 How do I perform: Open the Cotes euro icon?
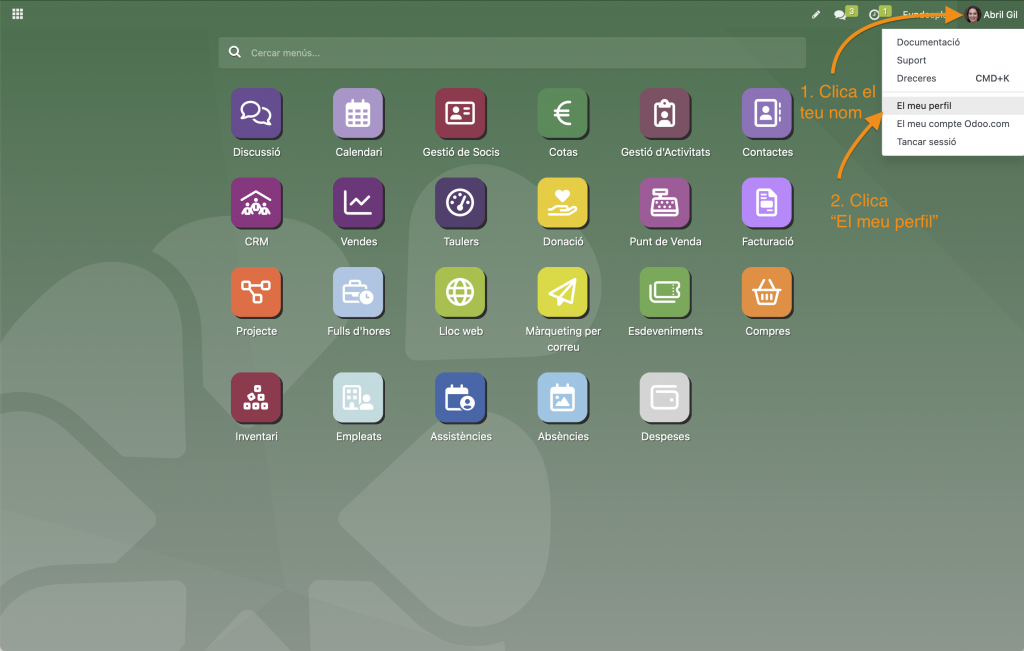[x=563, y=113]
